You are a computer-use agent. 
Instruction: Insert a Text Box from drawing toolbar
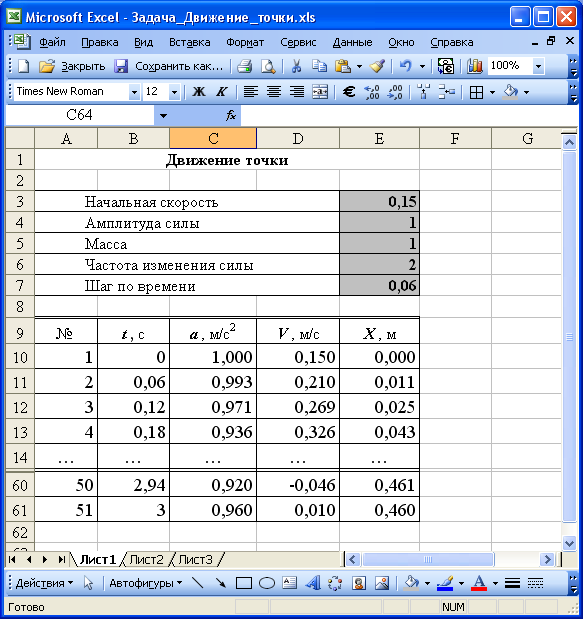289,583
